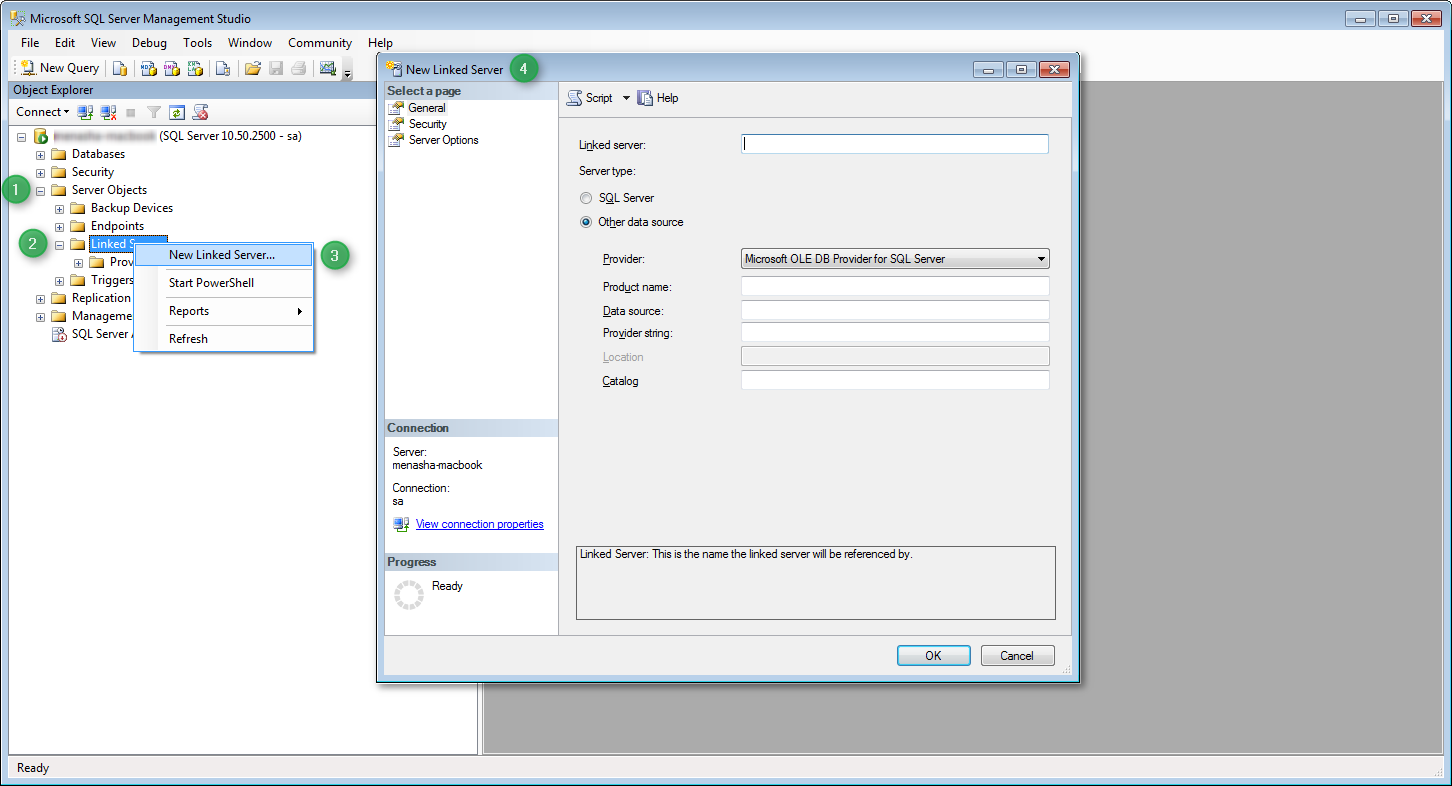Click the SQL Server Agent icon in tree
This screenshot has width=1452, height=786.
click(x=59, y=334)
